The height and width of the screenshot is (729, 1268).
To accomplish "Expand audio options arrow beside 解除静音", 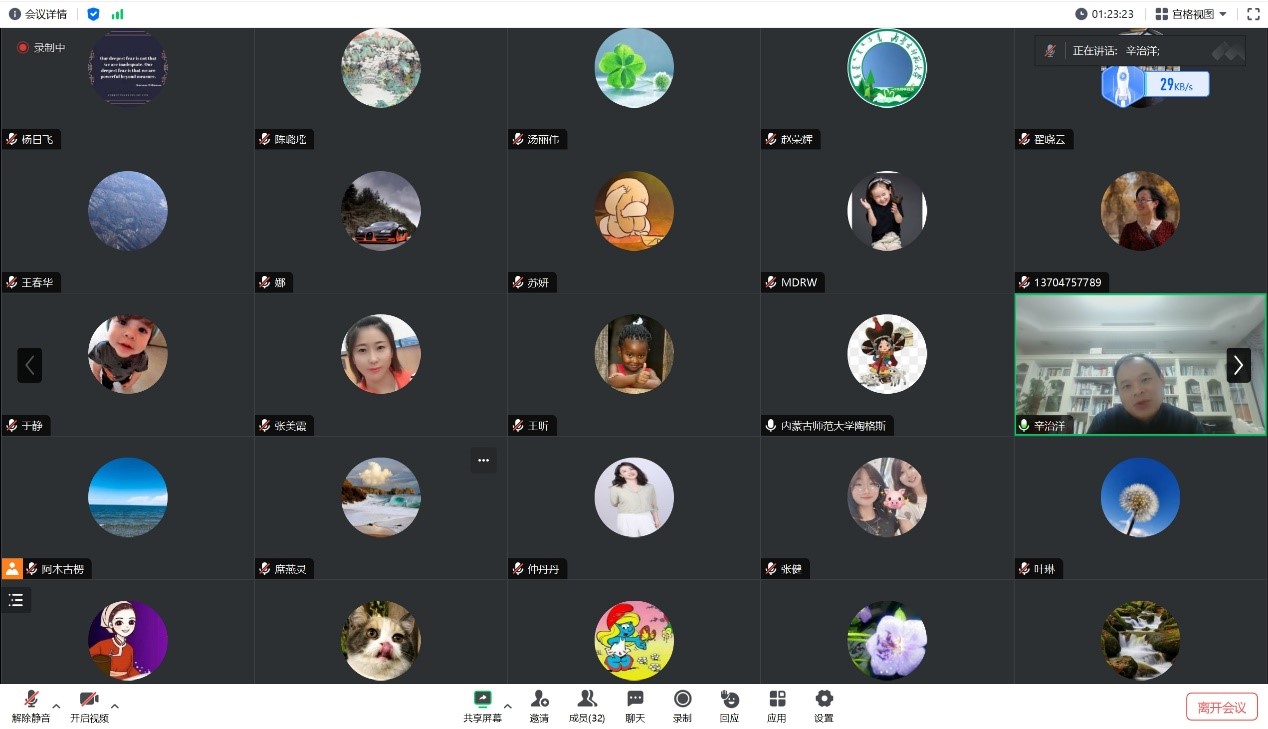I will click(x=56, y=705).
